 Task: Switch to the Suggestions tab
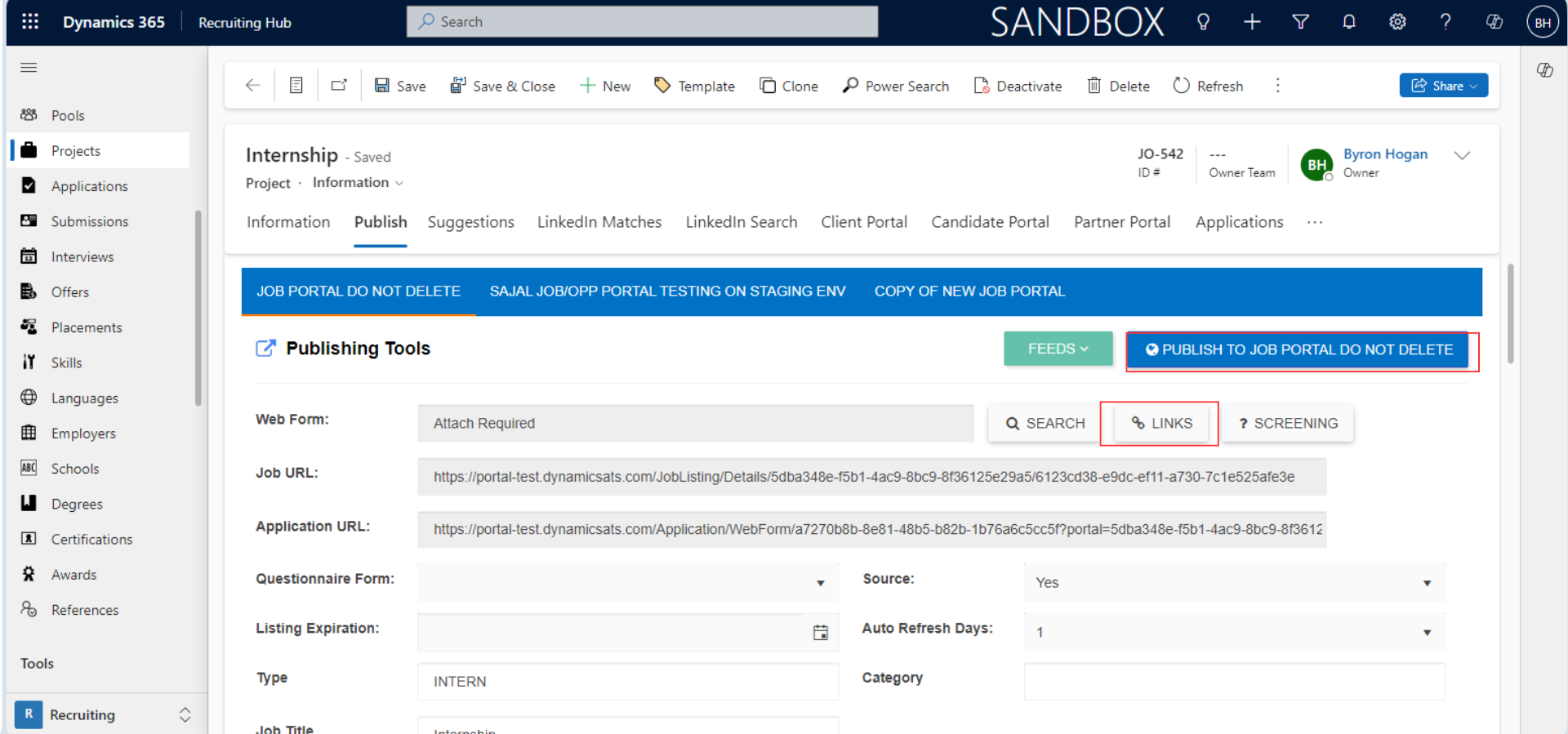pyautogui.click(x=471, y=222)
